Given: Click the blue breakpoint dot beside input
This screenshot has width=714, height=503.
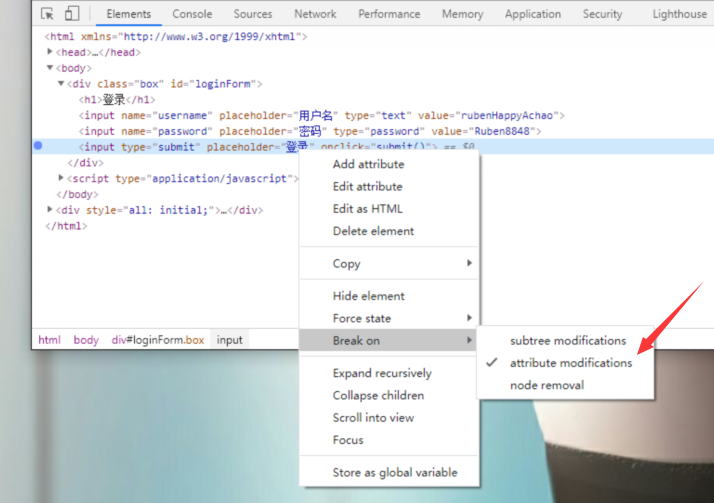Looking at the screenshot, I should (x=38, y=146).
